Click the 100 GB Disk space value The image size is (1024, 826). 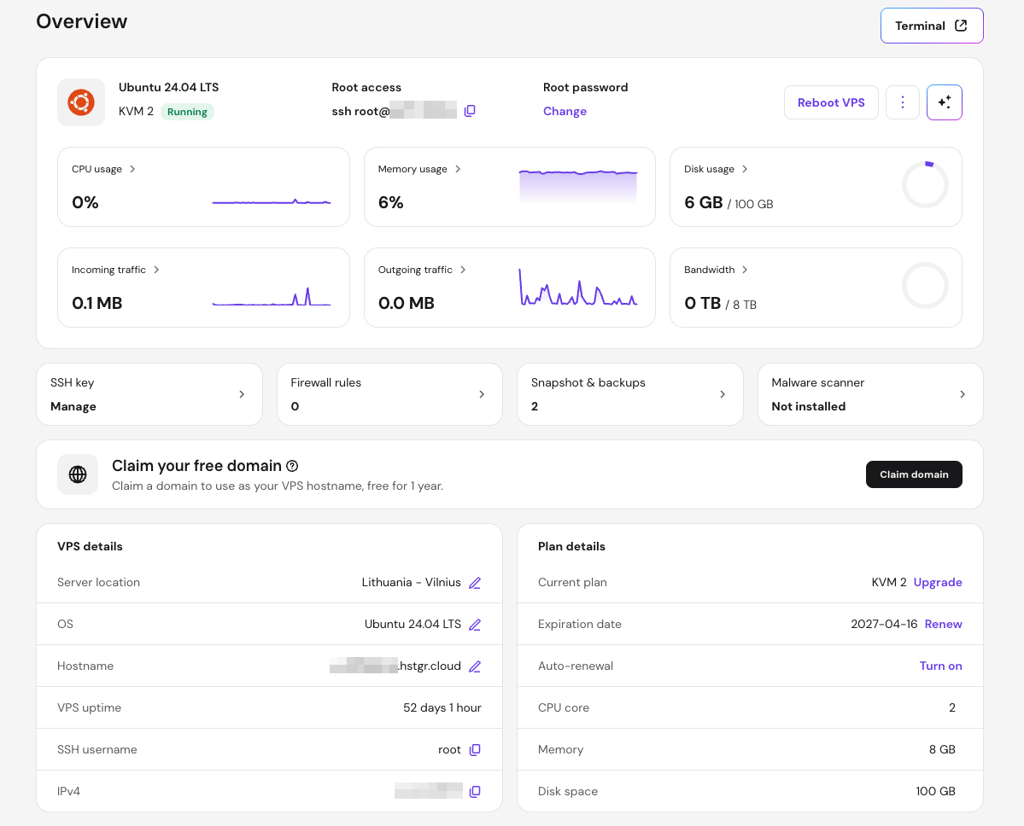[935, 791]
